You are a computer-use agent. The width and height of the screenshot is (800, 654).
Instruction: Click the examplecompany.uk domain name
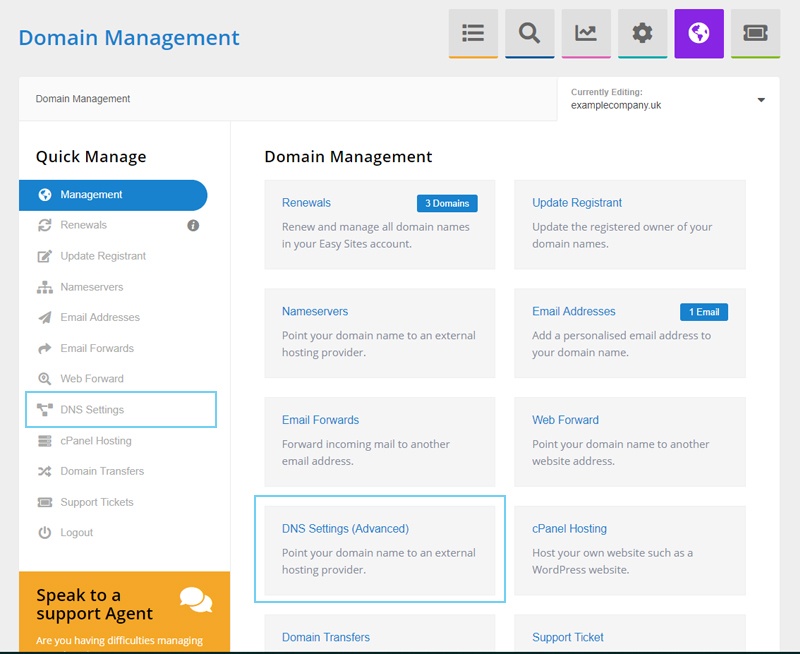coord(616,106)
